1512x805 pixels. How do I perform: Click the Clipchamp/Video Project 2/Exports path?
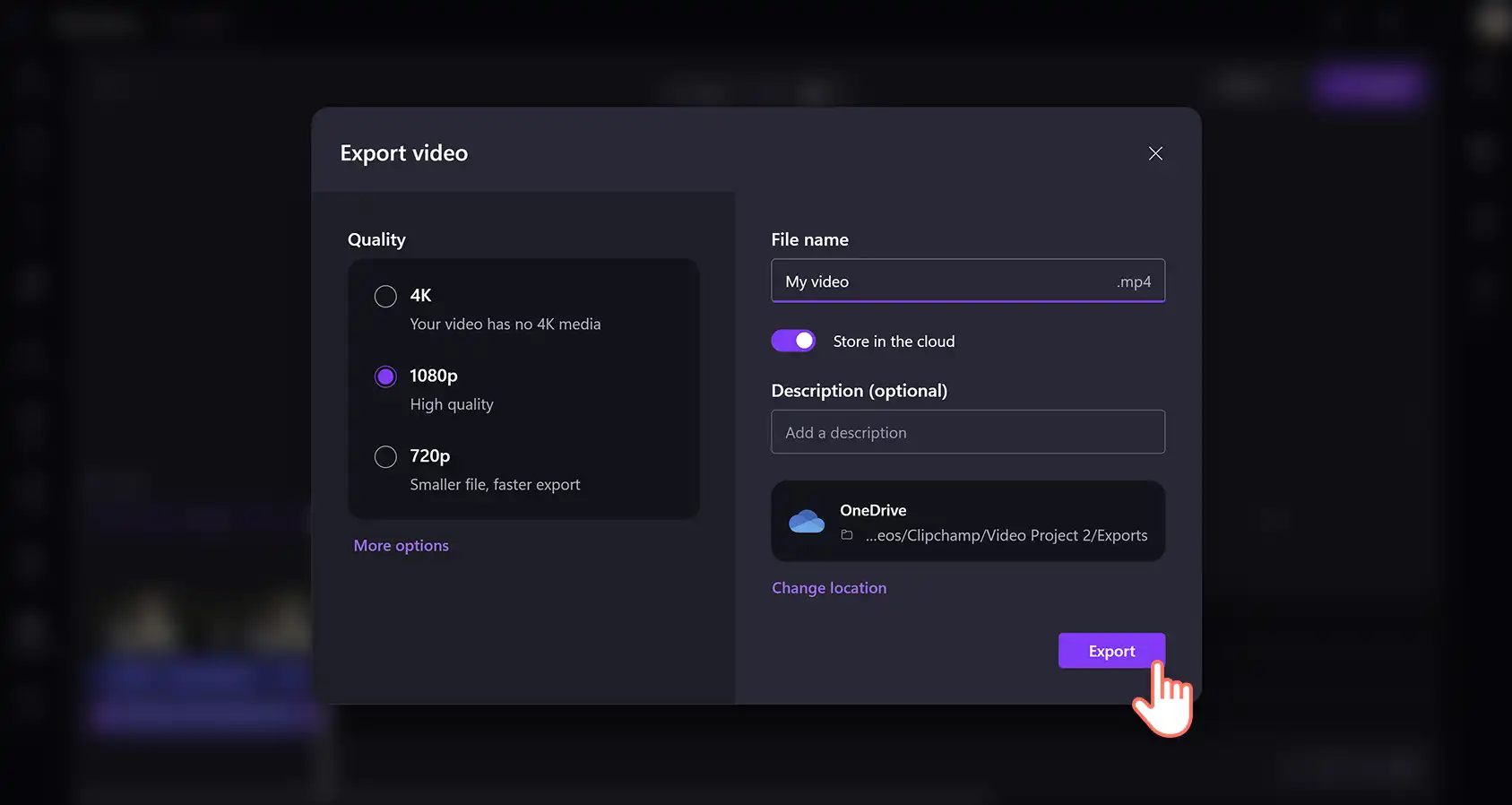pyautogui.click(x=1007, y=535)
